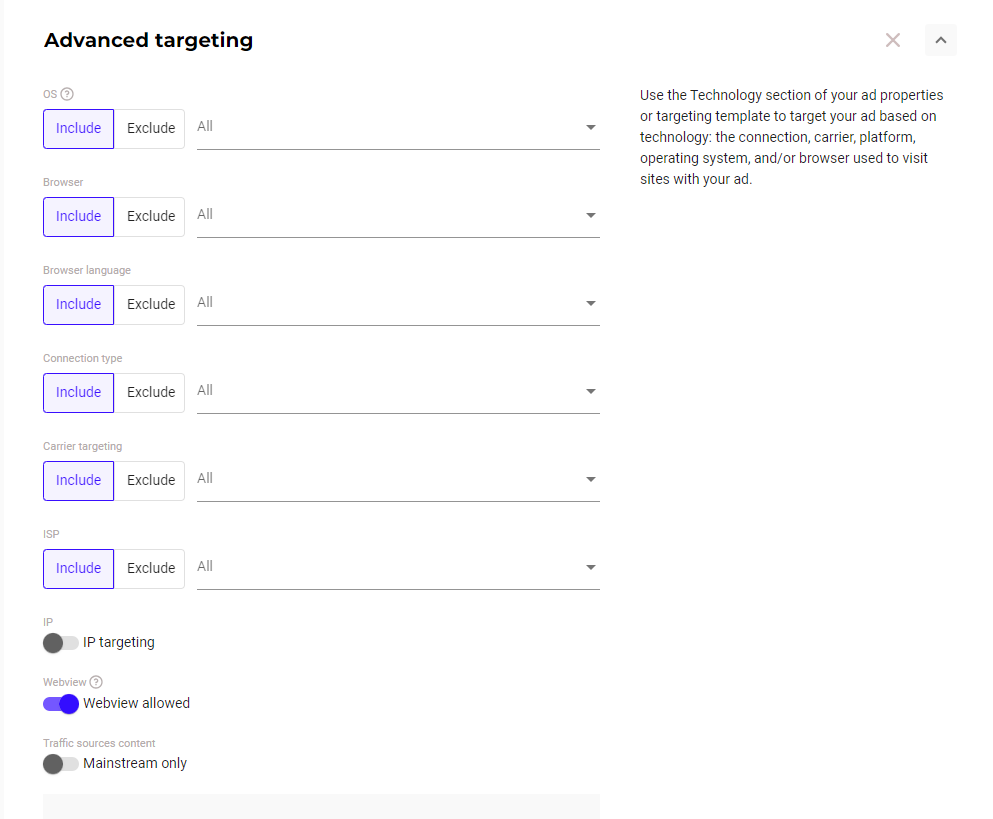Set Browser language to Exclude
The width and height of the screenshot is (993, 819).
tap(150, 304)
